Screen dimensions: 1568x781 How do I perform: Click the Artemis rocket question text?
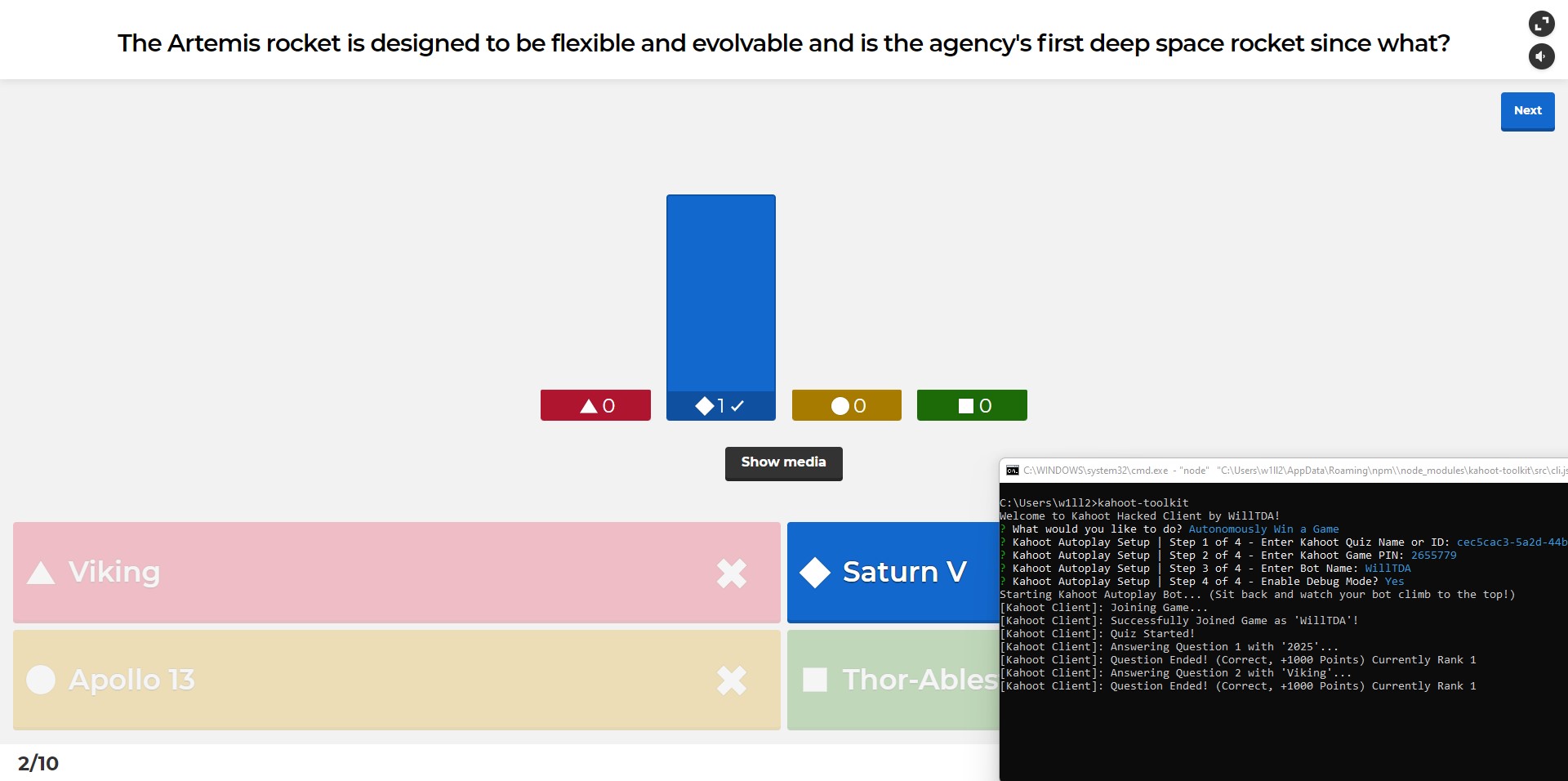(x=784, y=43)
